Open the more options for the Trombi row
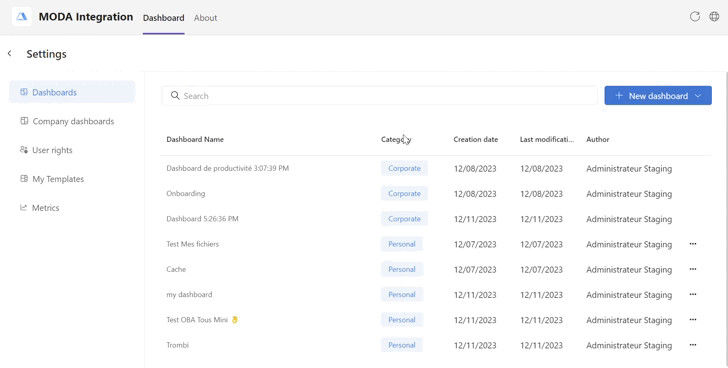 (x=693, y=344)
